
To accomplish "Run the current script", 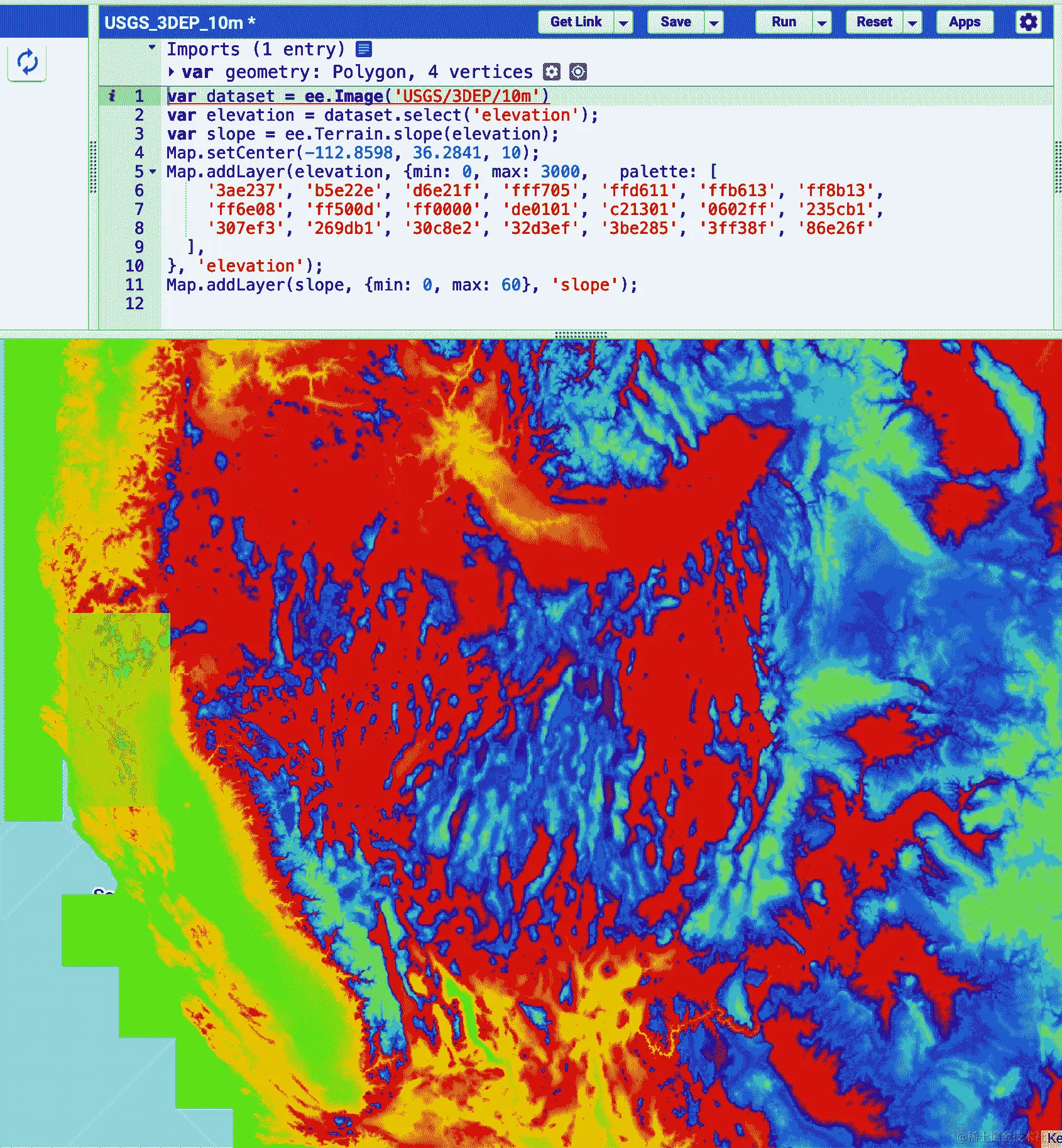I will click(784, 22).
